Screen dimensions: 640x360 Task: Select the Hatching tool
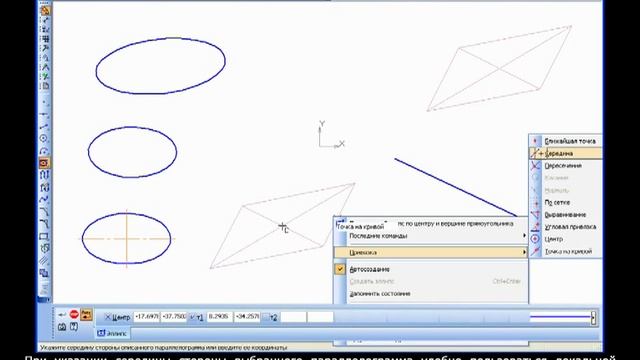(45, 260)
